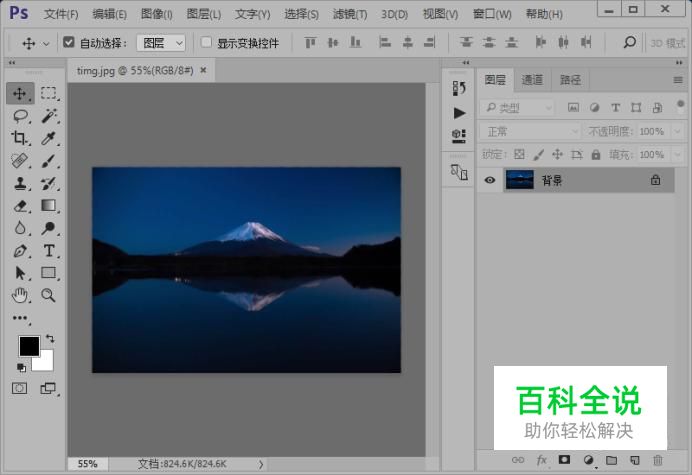Select the Path Selection tool

tap(20, 273)
